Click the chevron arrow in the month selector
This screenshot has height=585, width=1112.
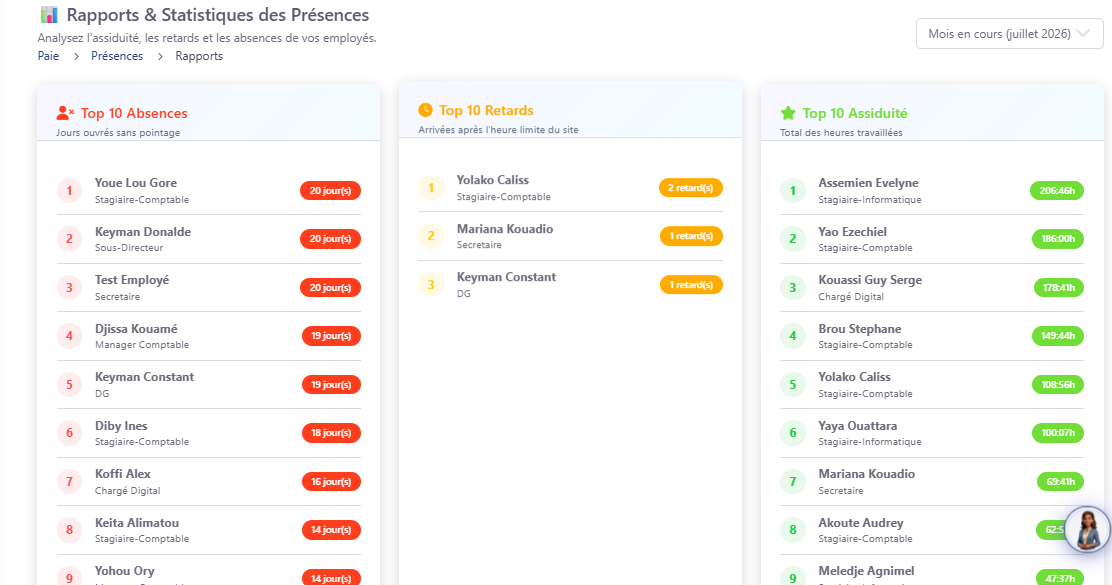(1083, 33)
